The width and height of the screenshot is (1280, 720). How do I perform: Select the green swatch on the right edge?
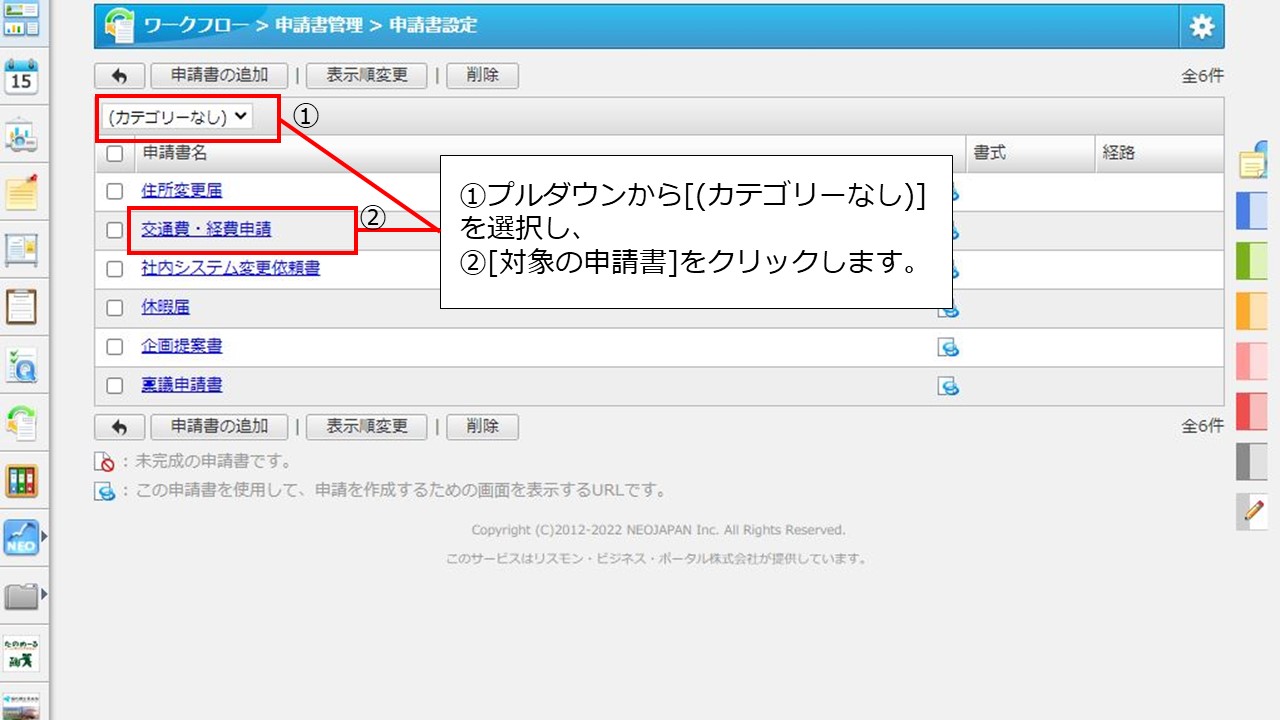(1252, 261)
